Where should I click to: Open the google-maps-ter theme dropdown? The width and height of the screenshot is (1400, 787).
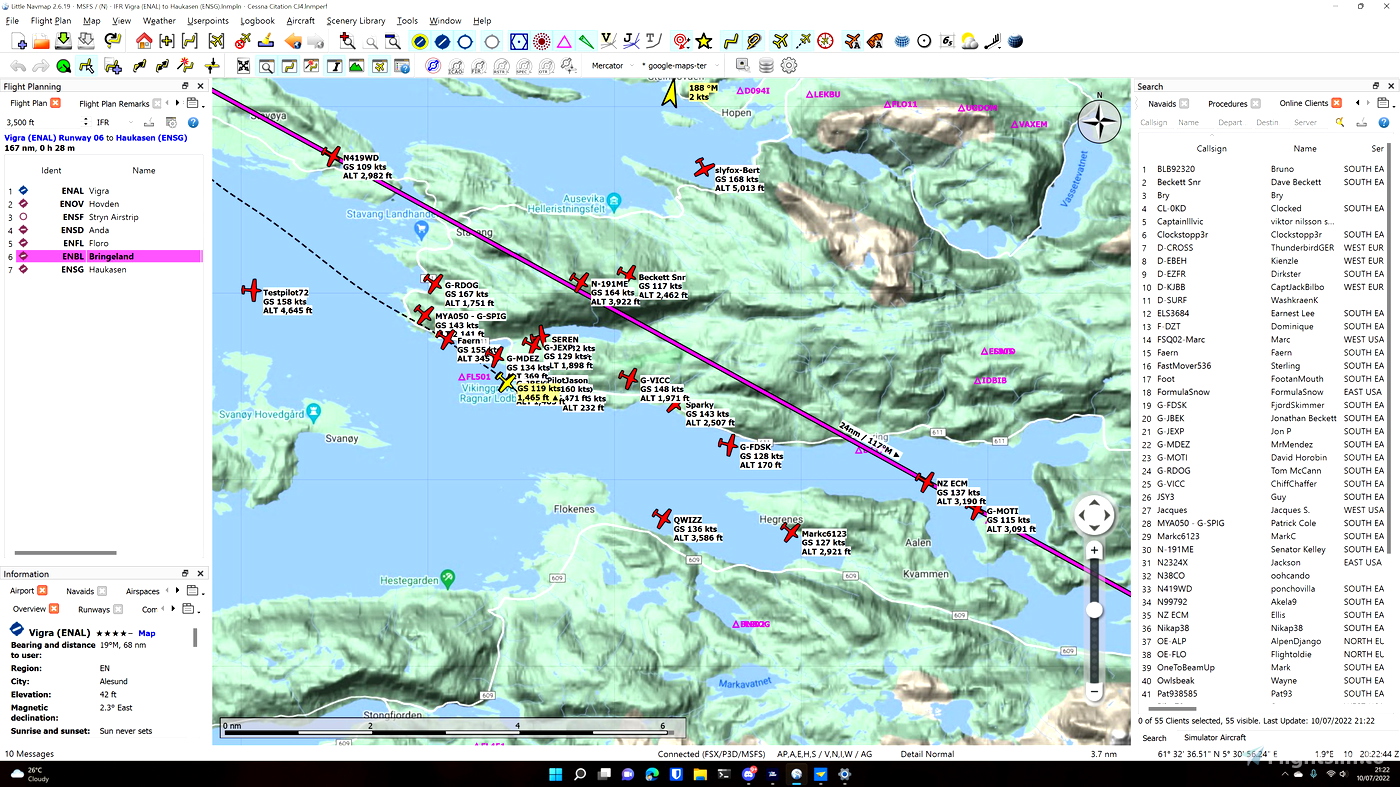[x=679, y=66]
